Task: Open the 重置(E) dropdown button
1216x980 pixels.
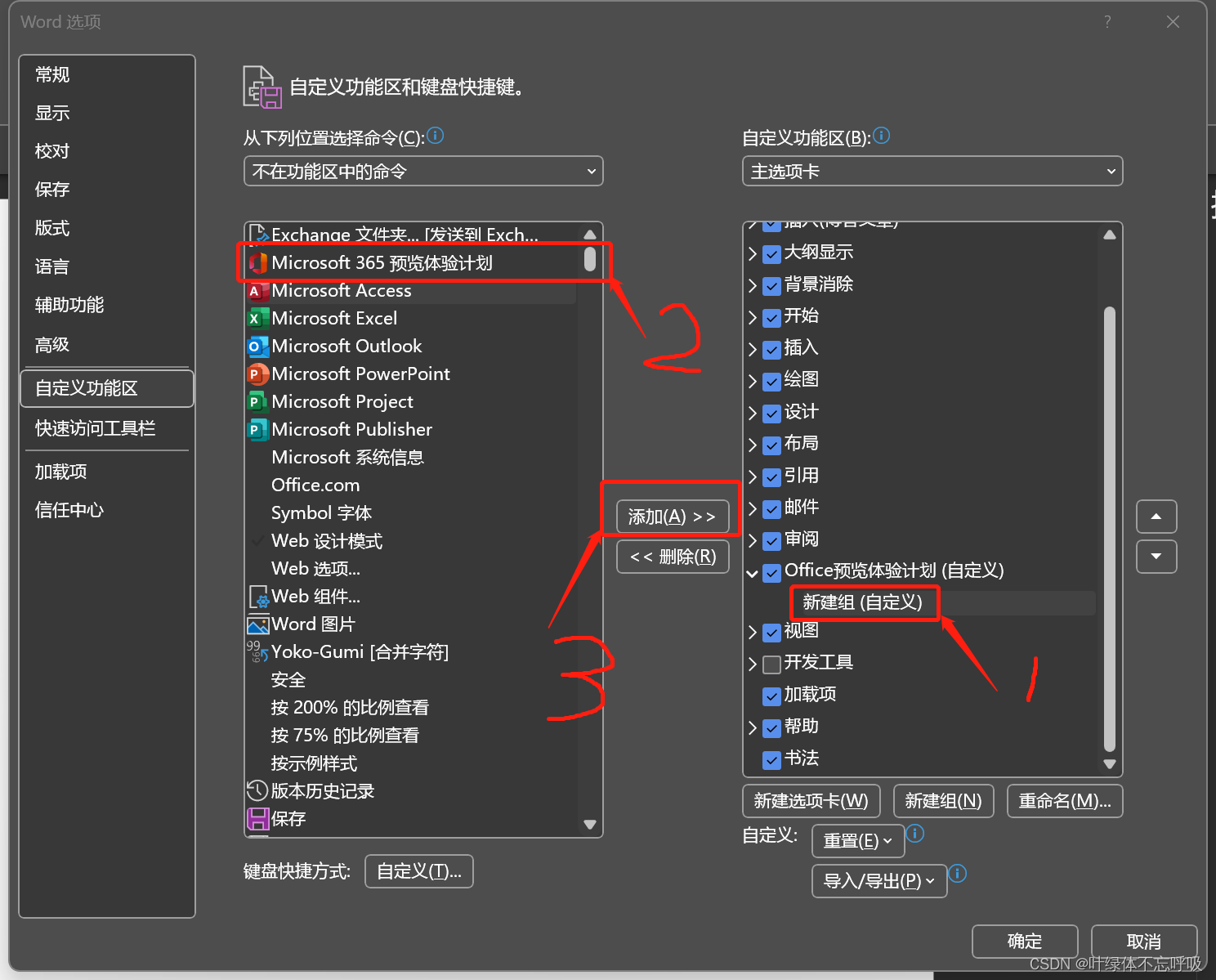Action: pos(858,840)
